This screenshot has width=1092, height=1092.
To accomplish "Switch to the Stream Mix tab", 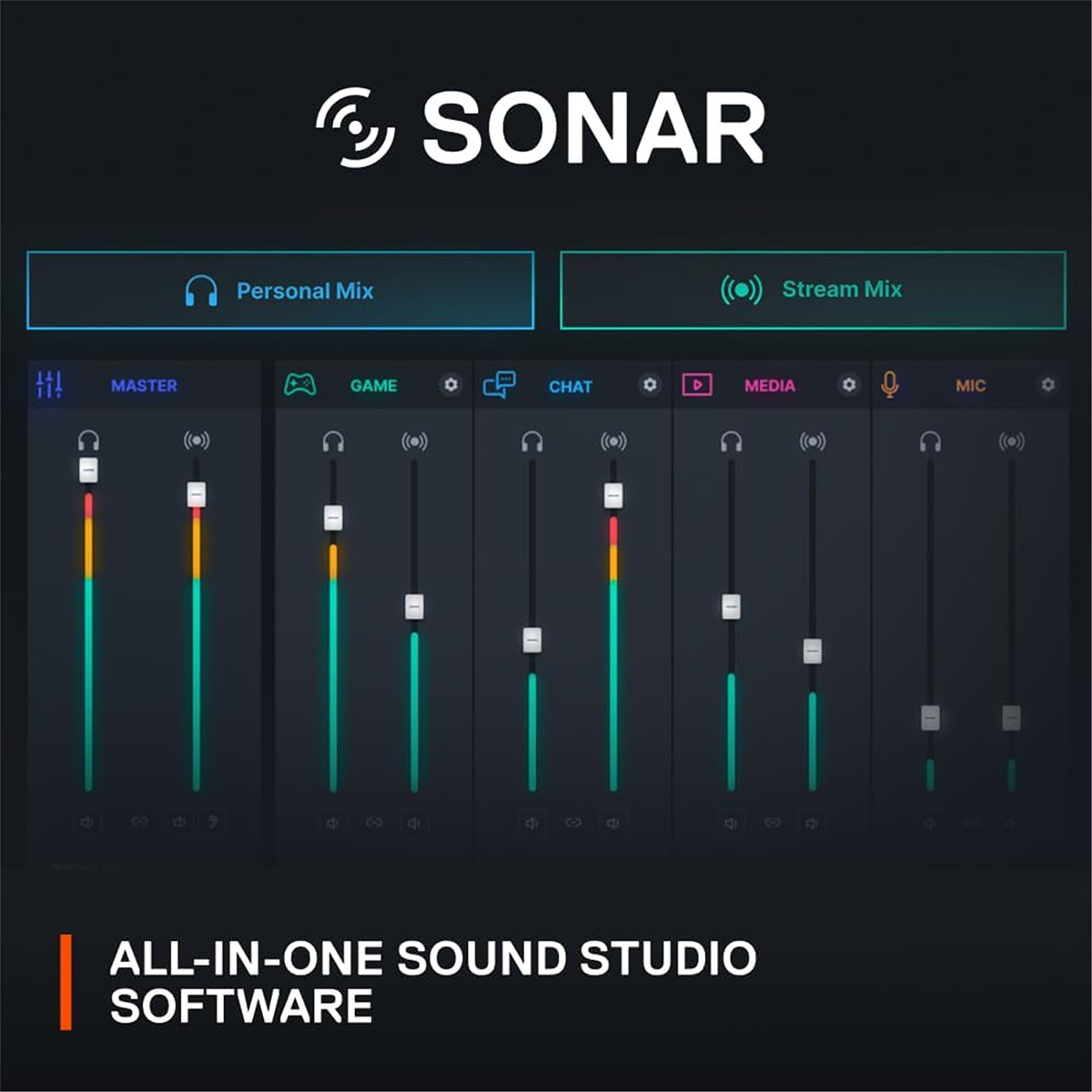I will coord(811,289).
